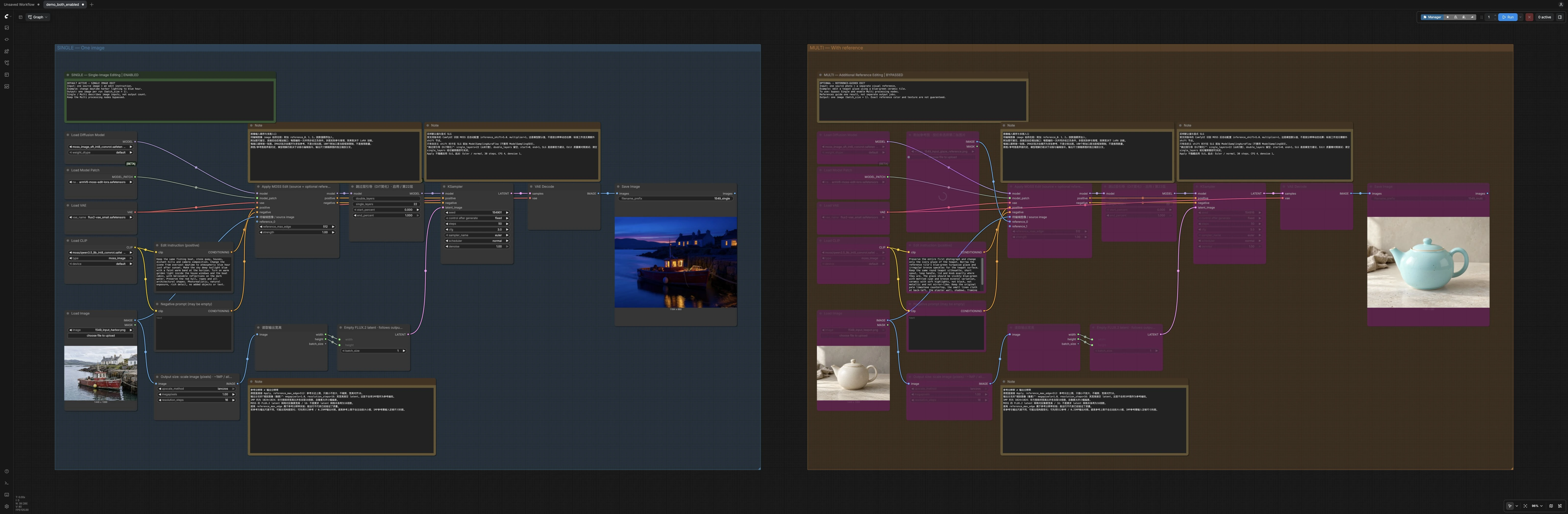Add a new workflow tab with plus
This screenshot has width=1568, height=514.
click(91, 4)
